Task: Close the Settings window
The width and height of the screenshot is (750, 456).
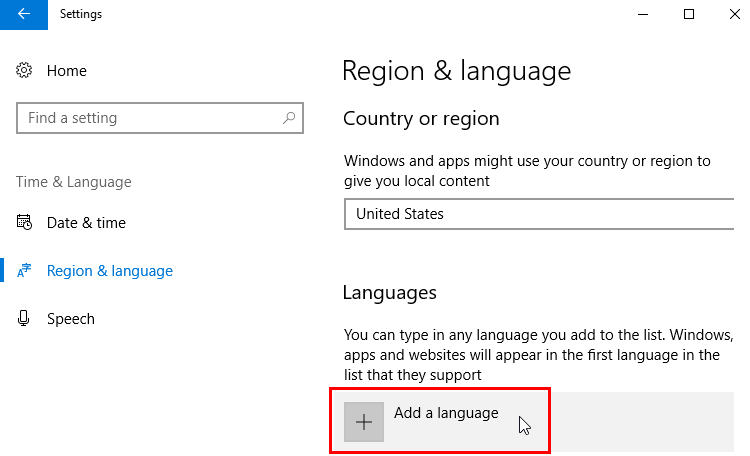Action: tap(734, 14)
